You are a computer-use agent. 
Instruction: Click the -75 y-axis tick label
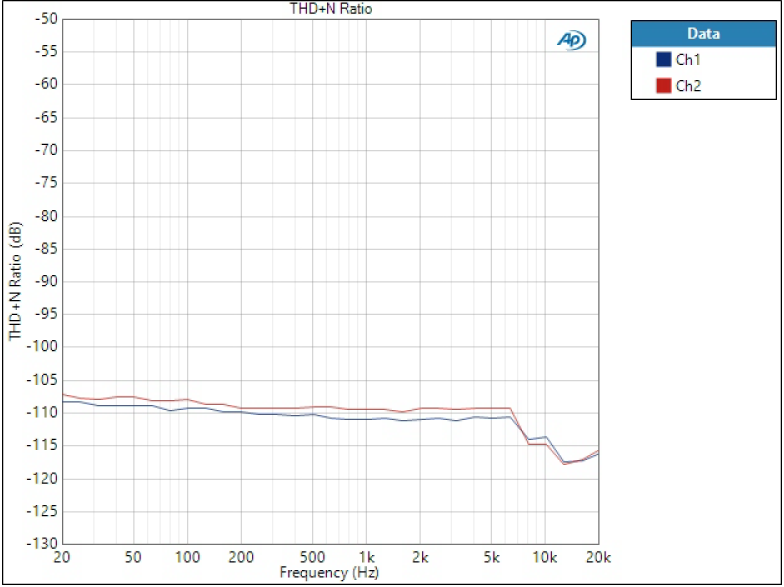click(46, 183)
